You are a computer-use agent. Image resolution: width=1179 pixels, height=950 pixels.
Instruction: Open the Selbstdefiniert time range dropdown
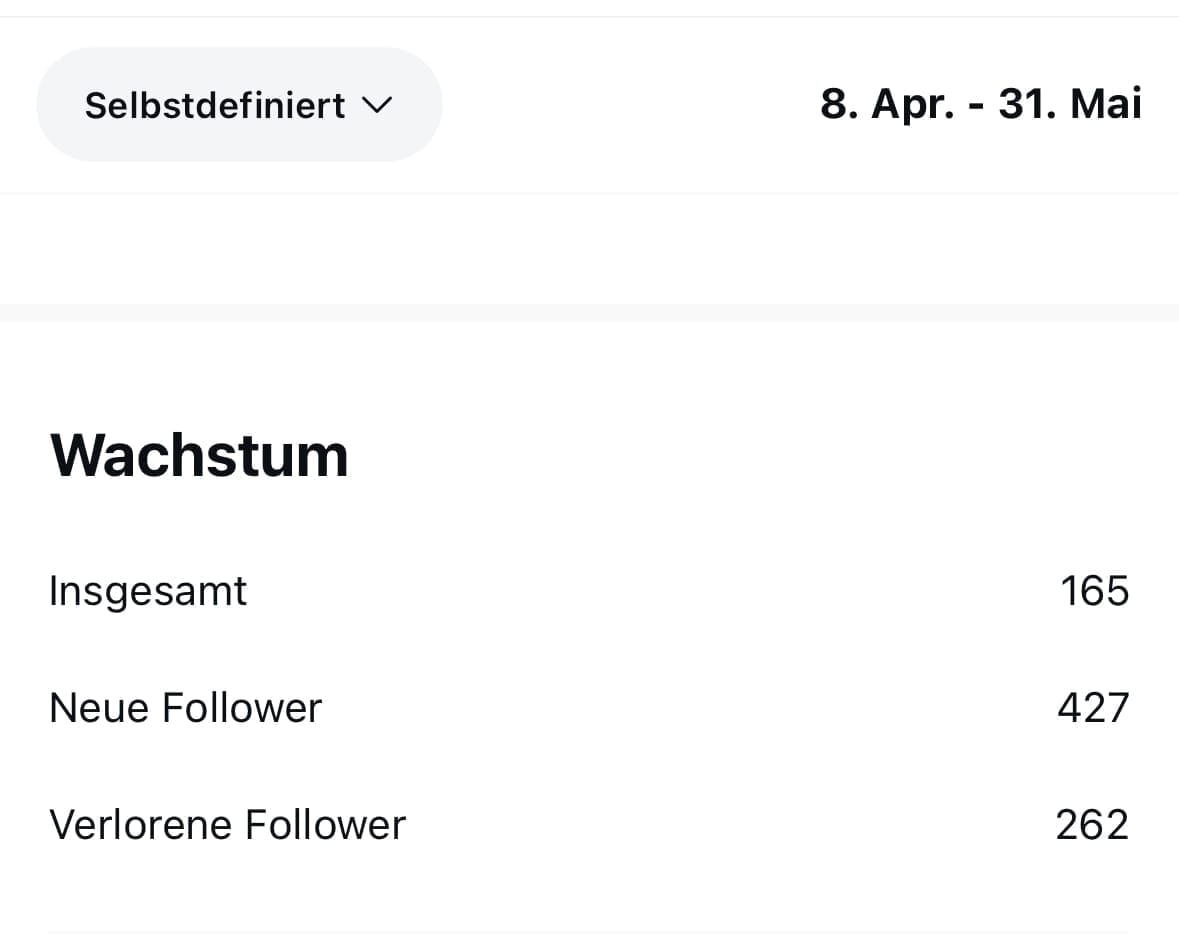pos(239,104)
